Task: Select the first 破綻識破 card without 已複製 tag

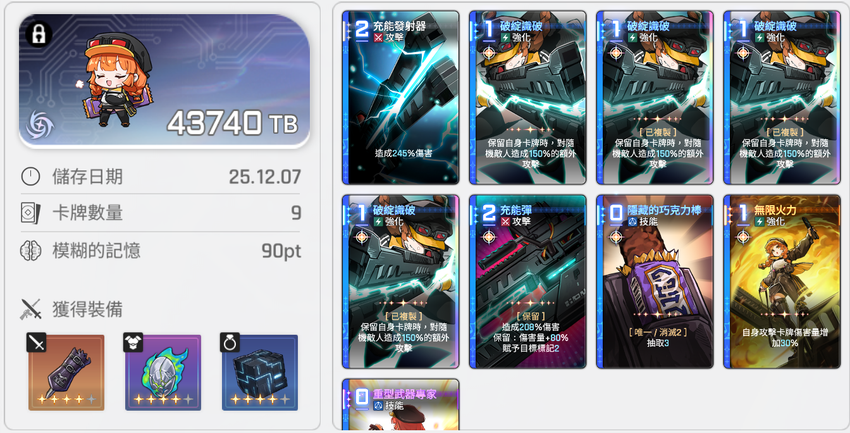Action: (x=527, y=98)
